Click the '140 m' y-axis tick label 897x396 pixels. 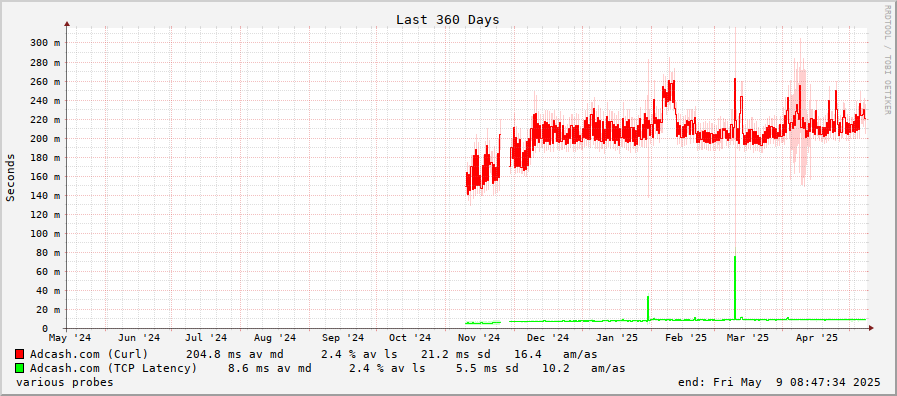click(45, 196)
